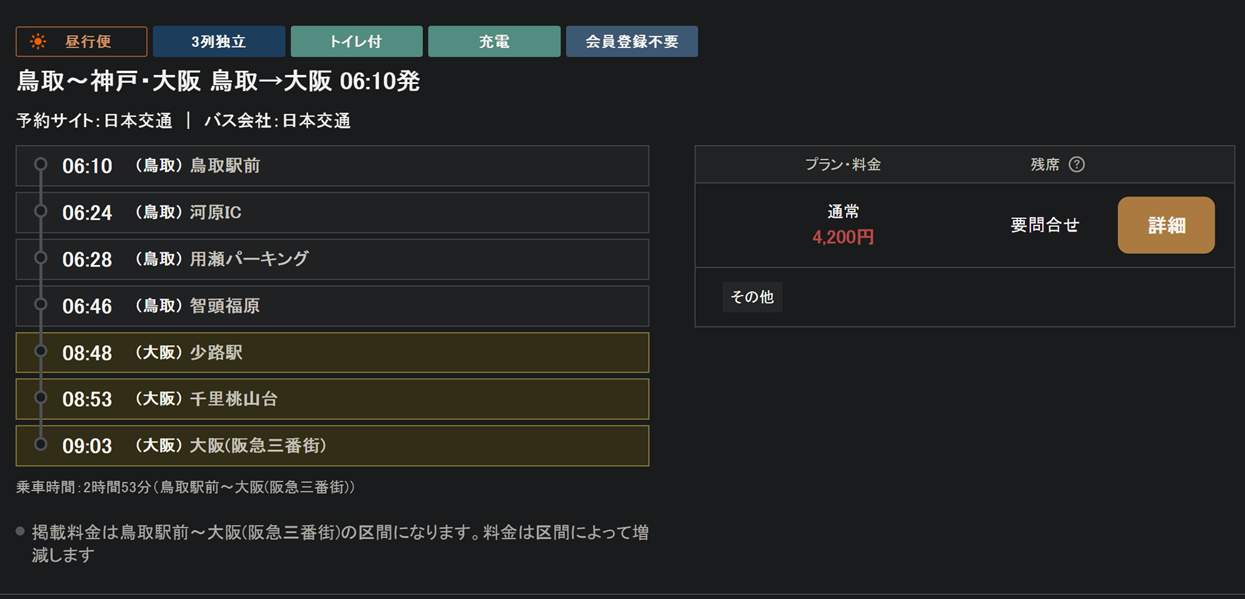Click the 3列独立 seat tag

pos(219,42)
